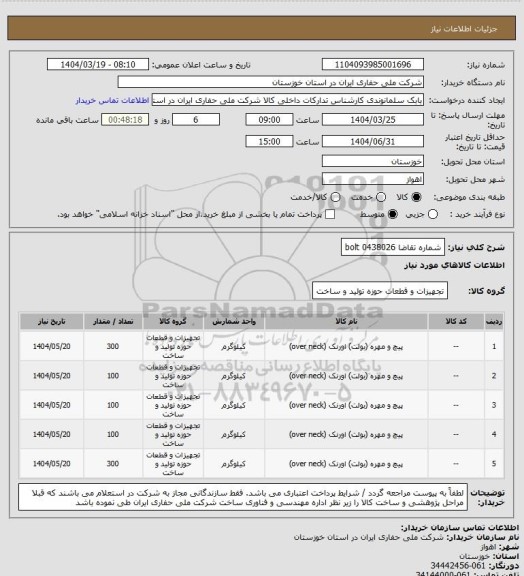
Task: Click the goods group field تجهیزات و قطعات
Action: click(380, 291)
